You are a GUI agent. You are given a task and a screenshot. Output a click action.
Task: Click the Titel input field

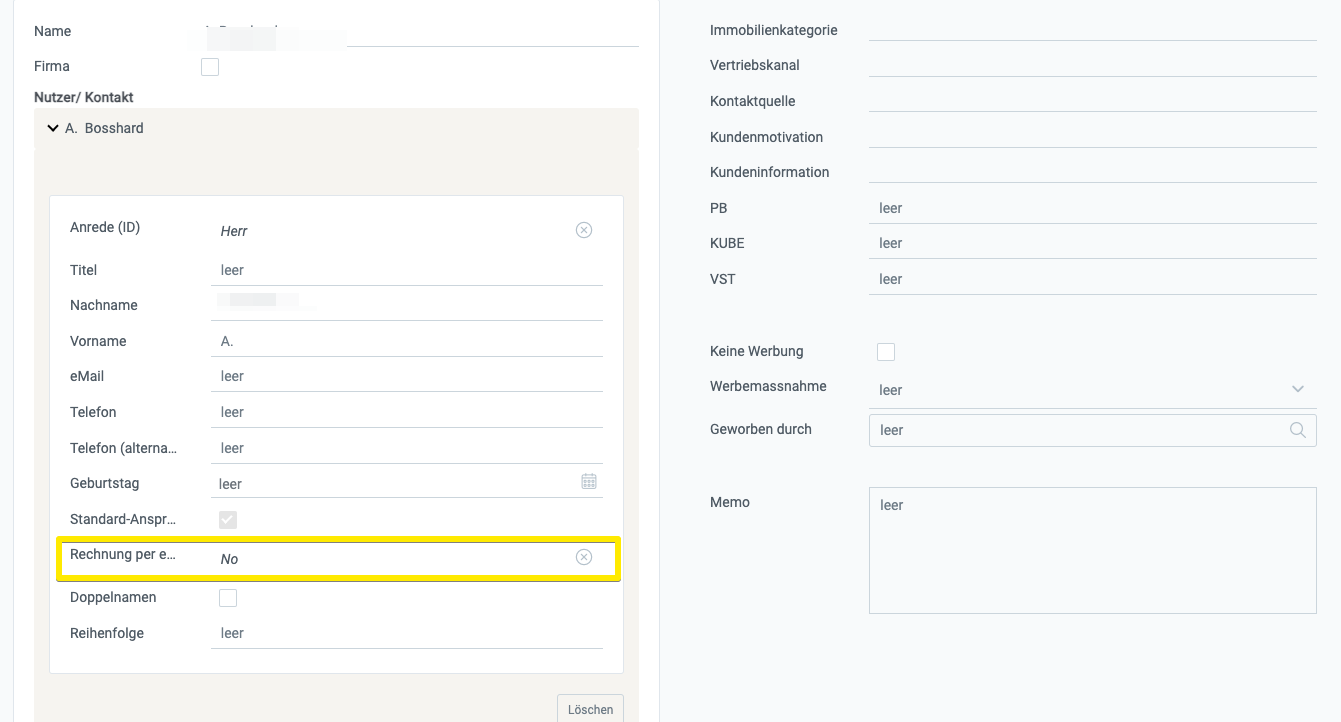click(x=407, y=270)
